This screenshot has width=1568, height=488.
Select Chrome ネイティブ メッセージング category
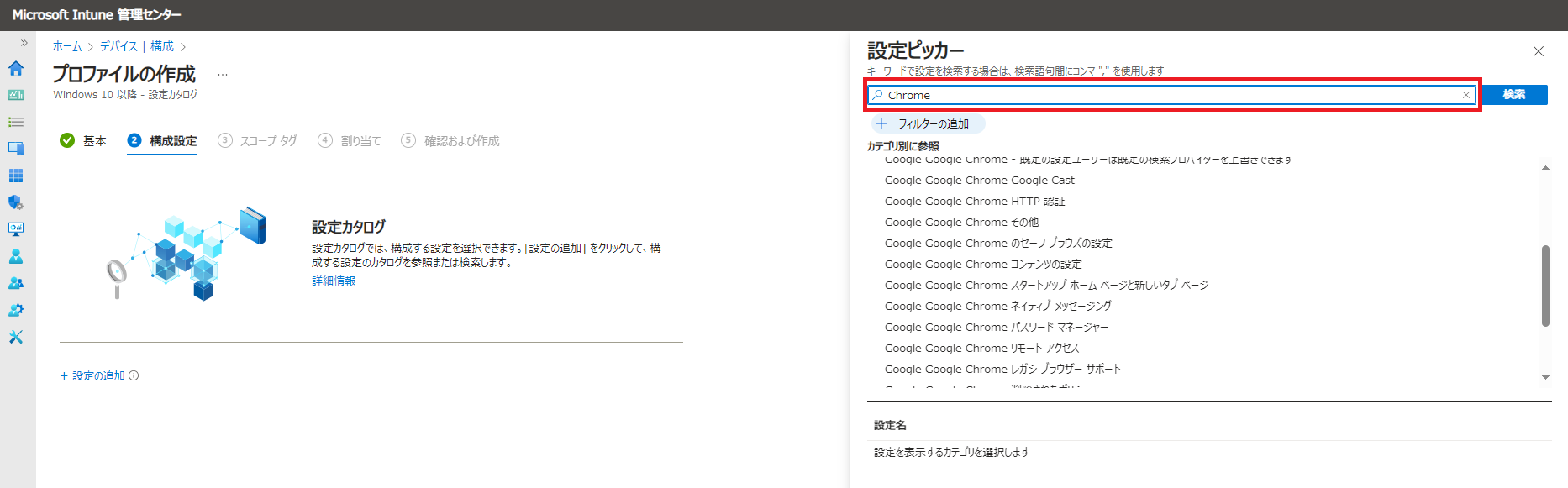[998, 306]
